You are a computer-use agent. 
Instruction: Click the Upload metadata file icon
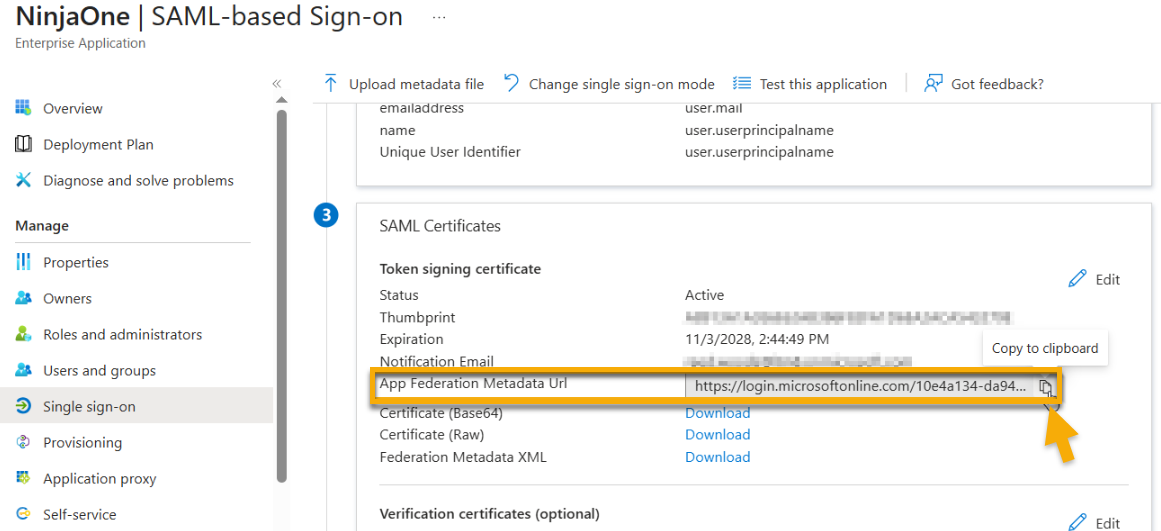coord(331,84)
